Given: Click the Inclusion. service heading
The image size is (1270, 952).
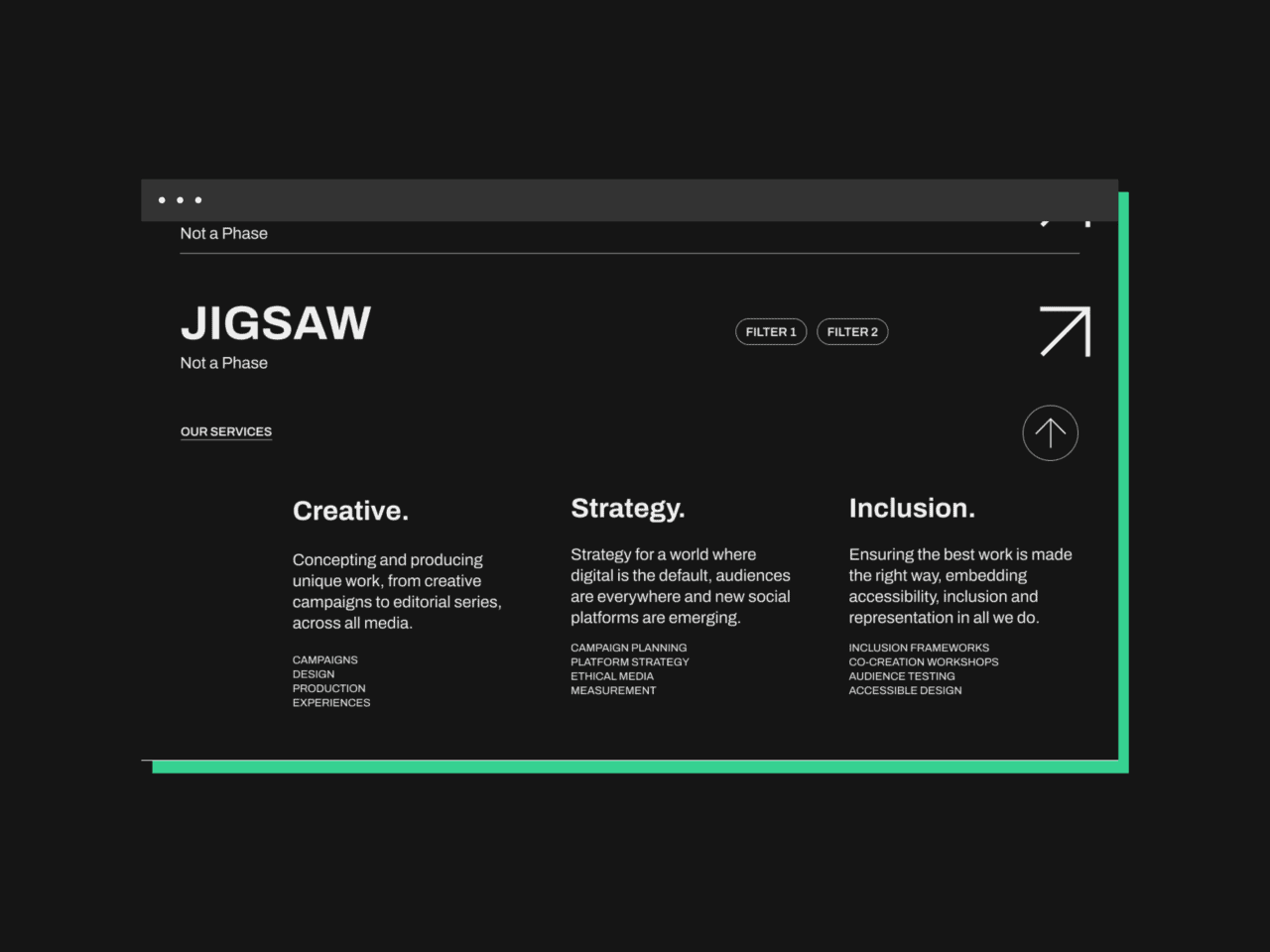Looking at the screenshot, I should 912,508.
